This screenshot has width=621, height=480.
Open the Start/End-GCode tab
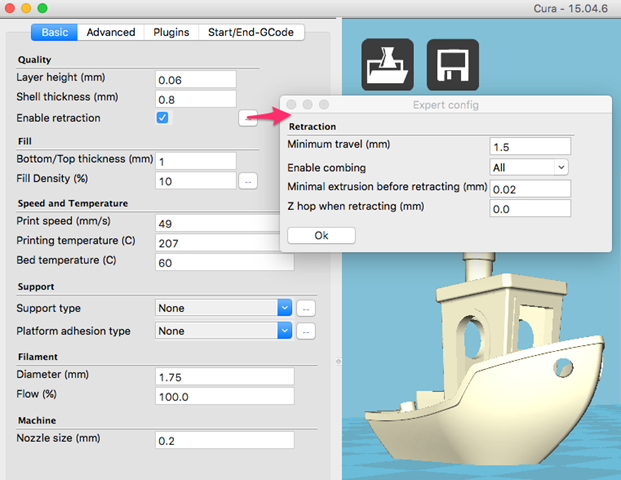point(251,32)
